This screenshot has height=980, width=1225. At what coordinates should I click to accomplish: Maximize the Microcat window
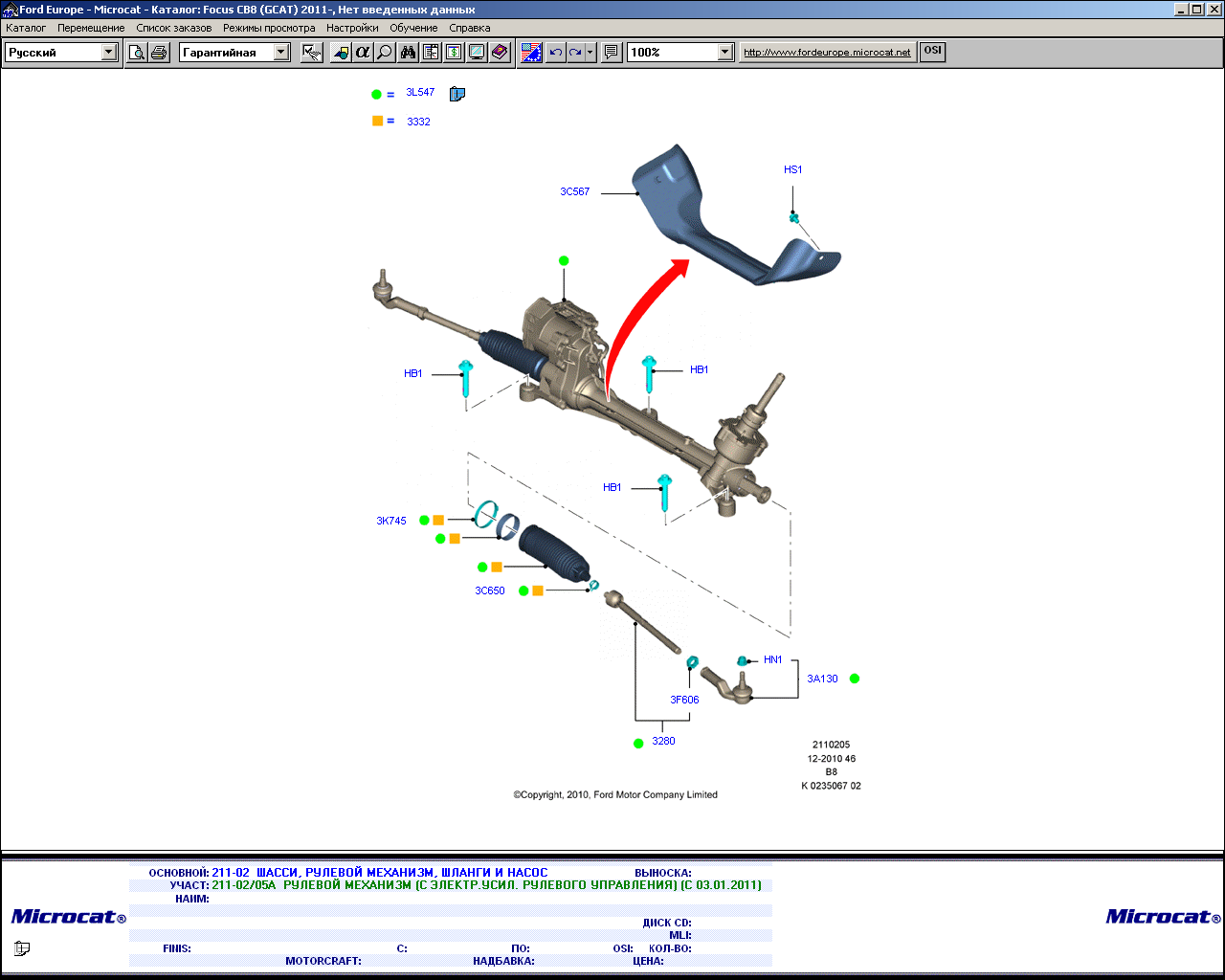point(1196,10)
